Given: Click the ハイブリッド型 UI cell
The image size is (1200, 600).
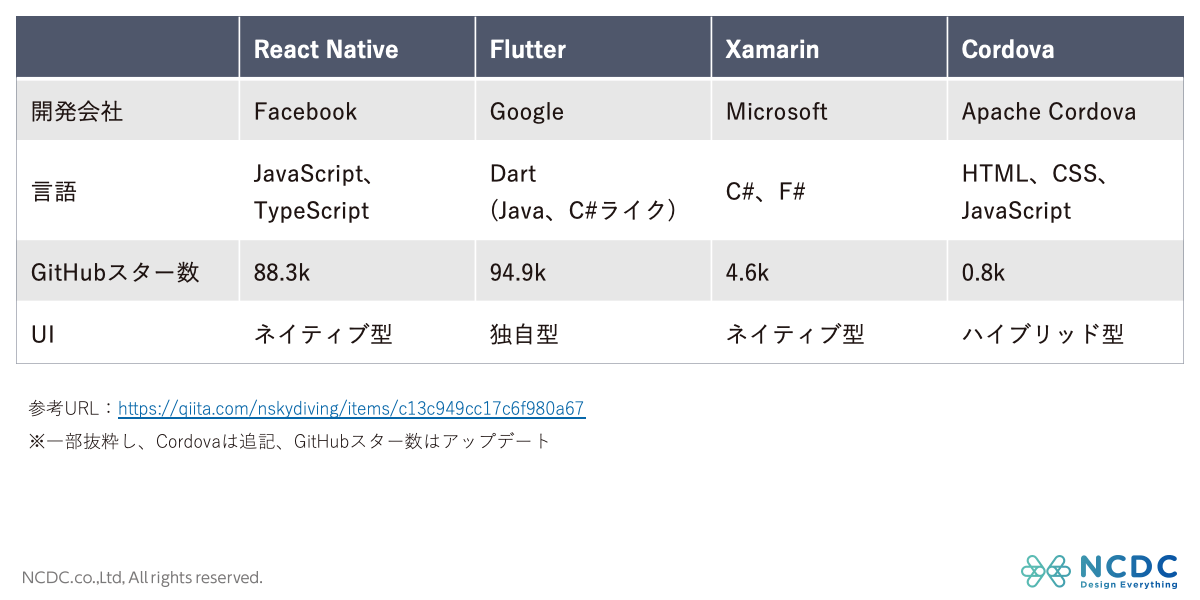Looking at the screenshot, I should [x=1043, y=334].
